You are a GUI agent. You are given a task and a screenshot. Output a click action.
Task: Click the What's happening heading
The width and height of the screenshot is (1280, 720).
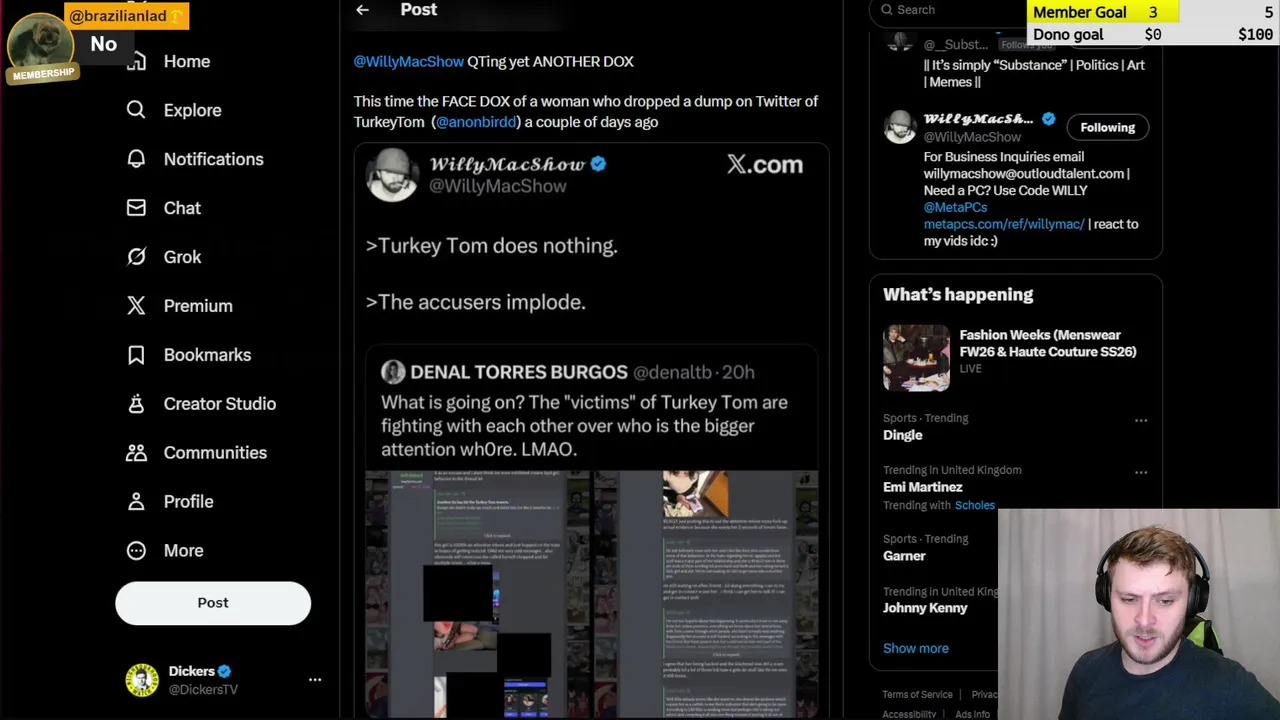[958, 294]
